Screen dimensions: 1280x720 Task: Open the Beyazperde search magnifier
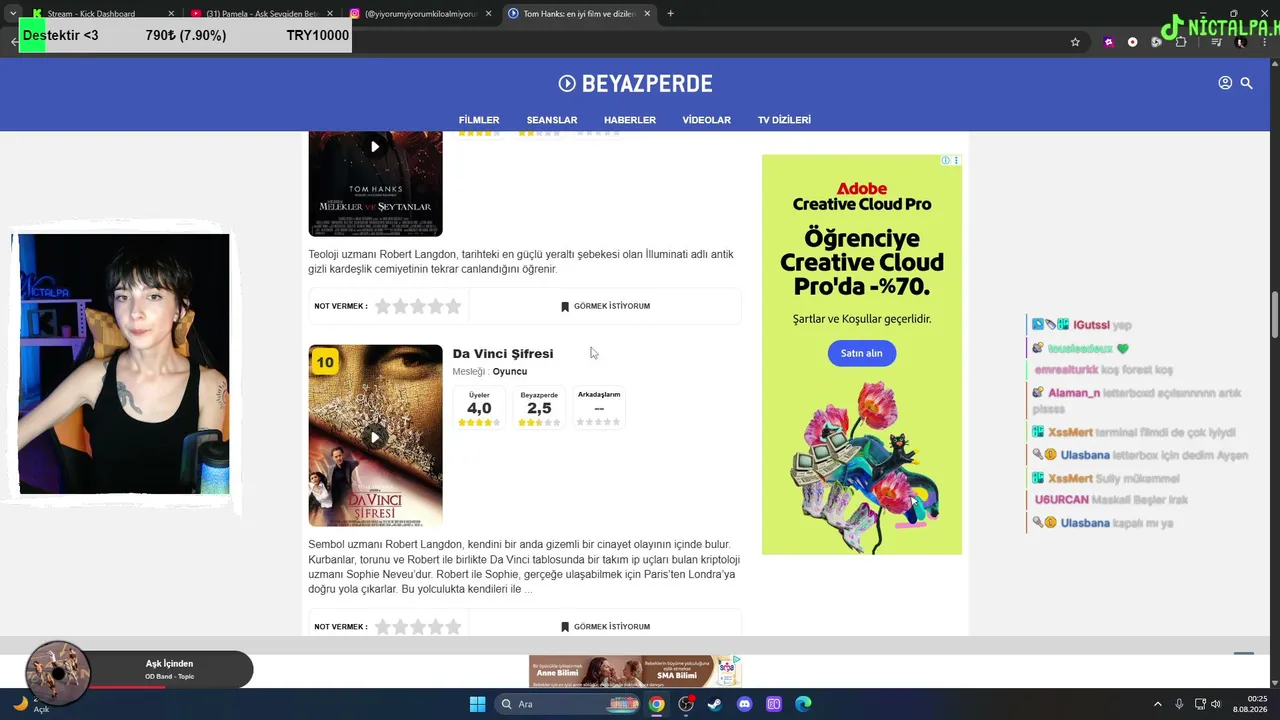(1246, 83)
